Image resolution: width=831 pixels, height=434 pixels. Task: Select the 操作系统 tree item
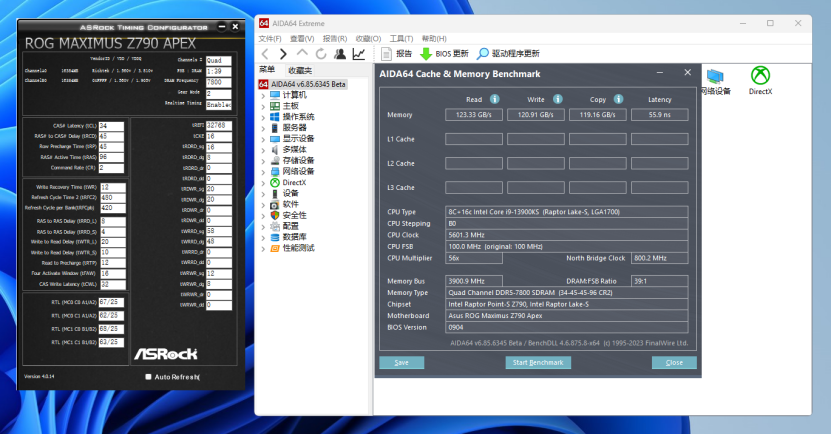(298, 117)
